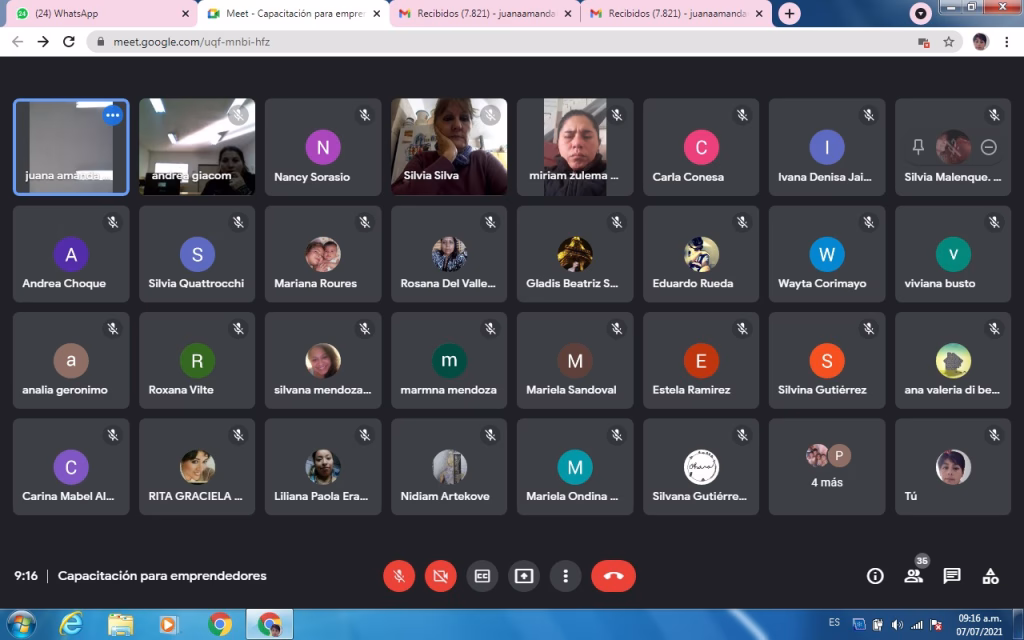Turn on the camera button
The image size is (1024, 640).
coord(440,576)
